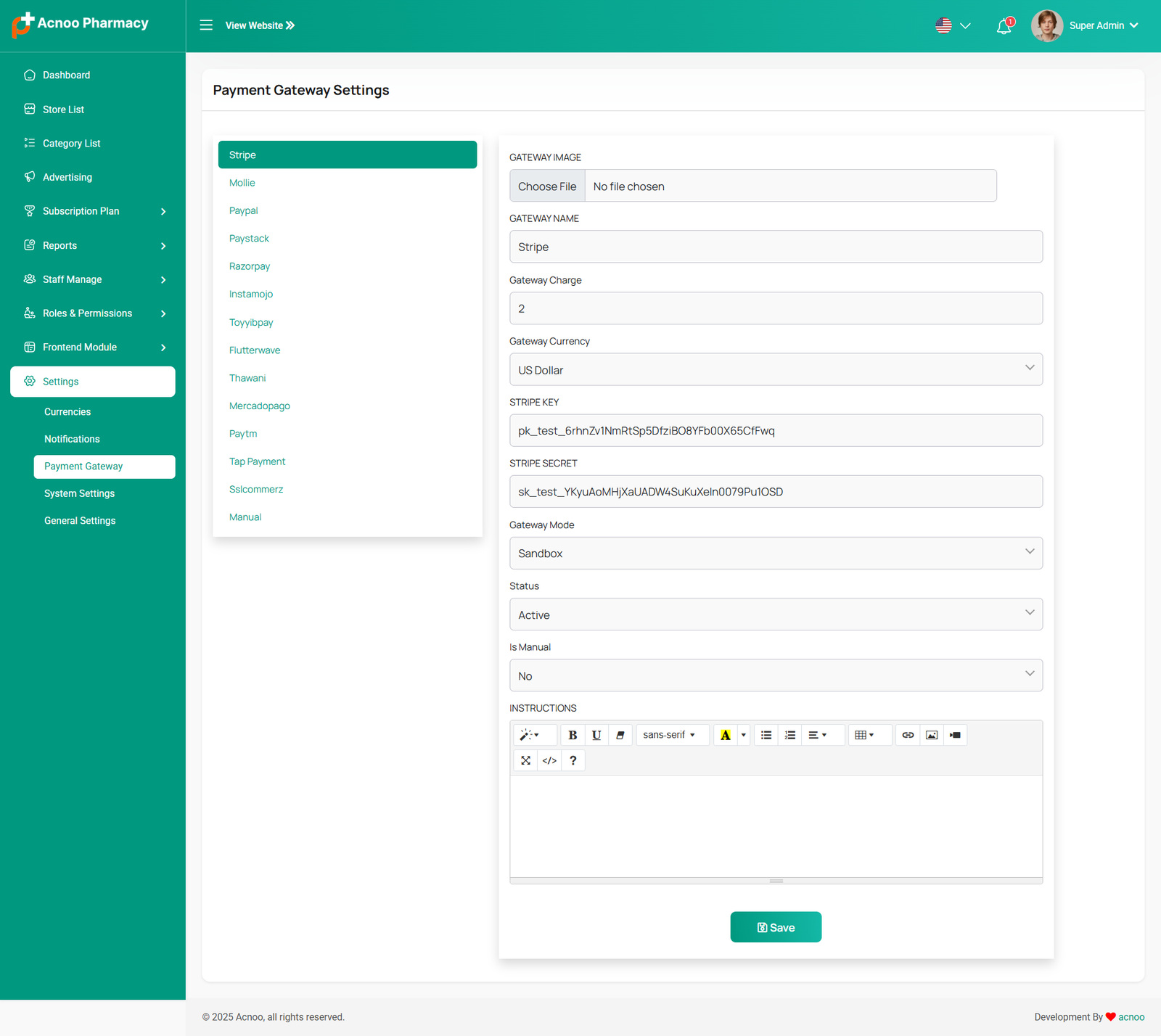Insert a link in instructions

pos(908,735)
